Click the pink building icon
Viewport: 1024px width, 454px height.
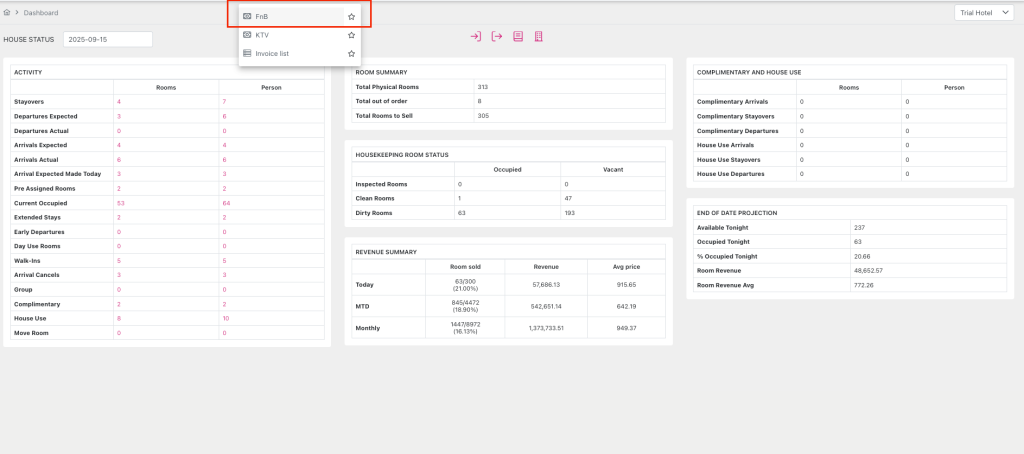(x=538, y=37)
